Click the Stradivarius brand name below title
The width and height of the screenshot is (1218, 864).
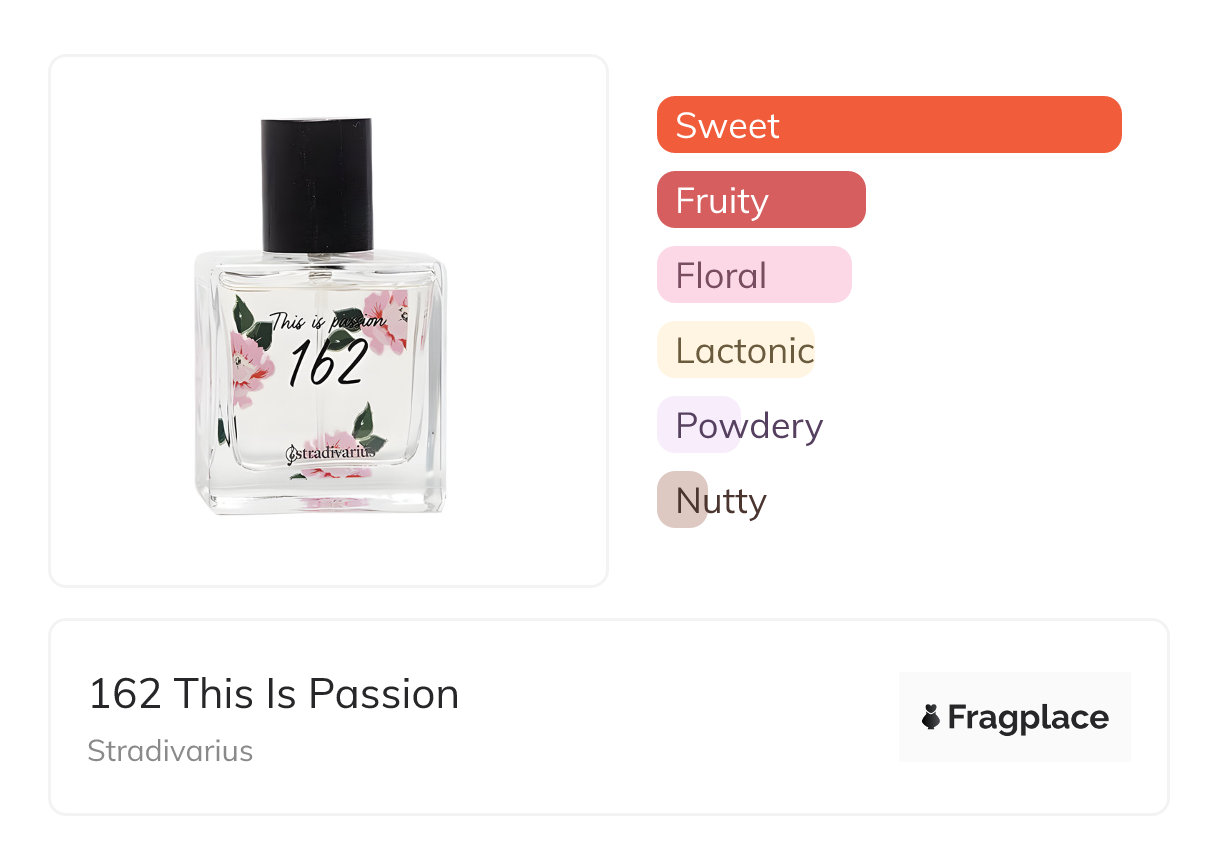coord(170,750)
